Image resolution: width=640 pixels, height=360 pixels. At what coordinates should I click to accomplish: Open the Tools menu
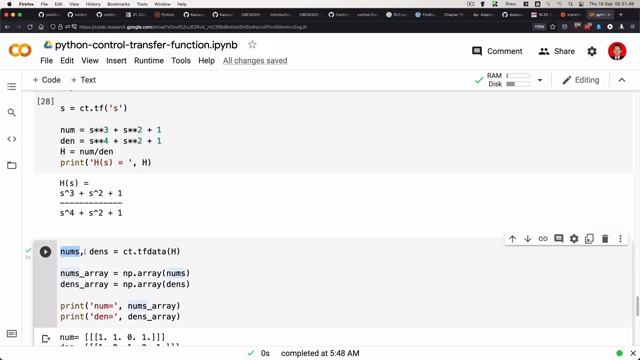[181, 60]
